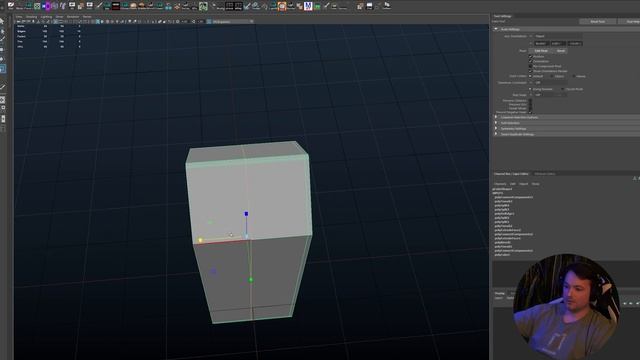Expand Smart Duplicate Settings section

point(496,134)
